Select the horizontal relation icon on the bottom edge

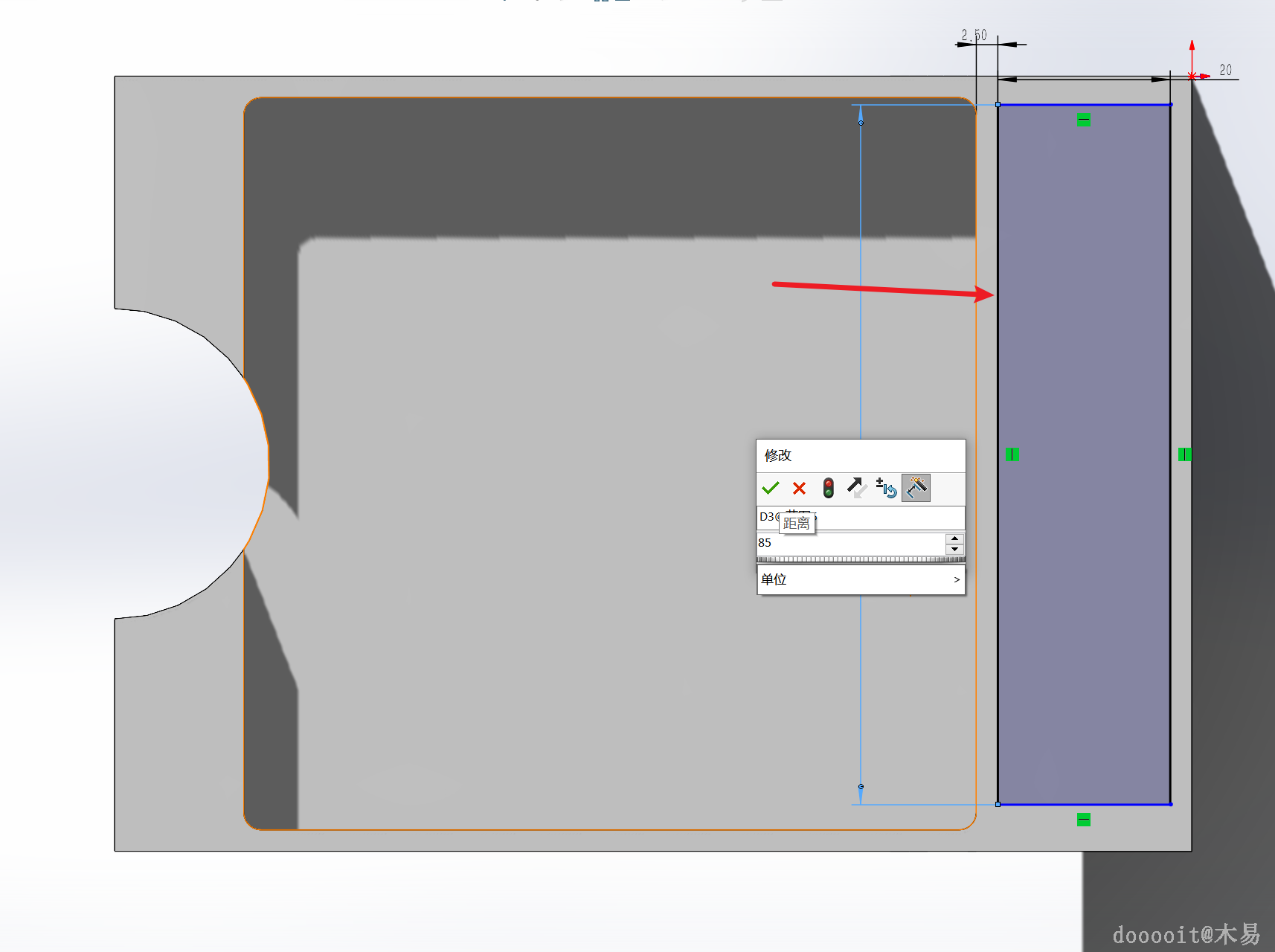click(x=1084, y=820)
